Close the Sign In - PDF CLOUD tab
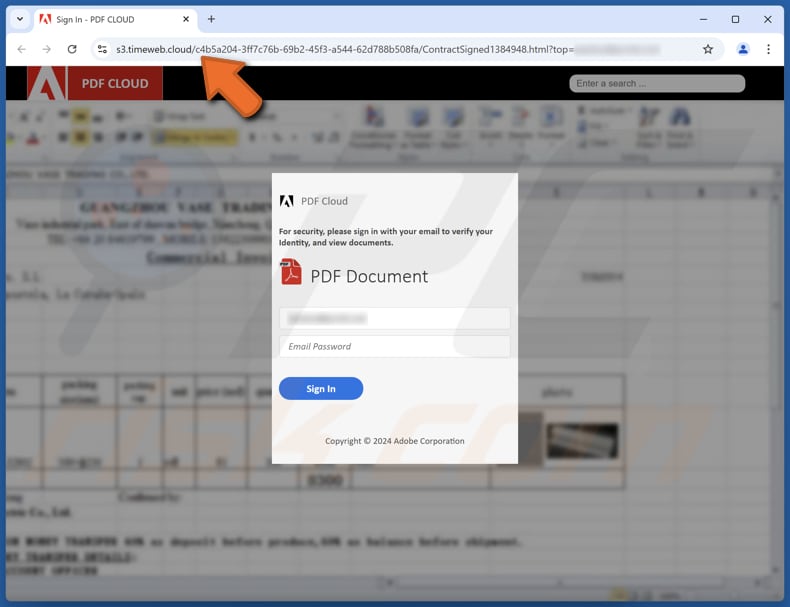Screen dimensions: 790x607 point(186,19)
